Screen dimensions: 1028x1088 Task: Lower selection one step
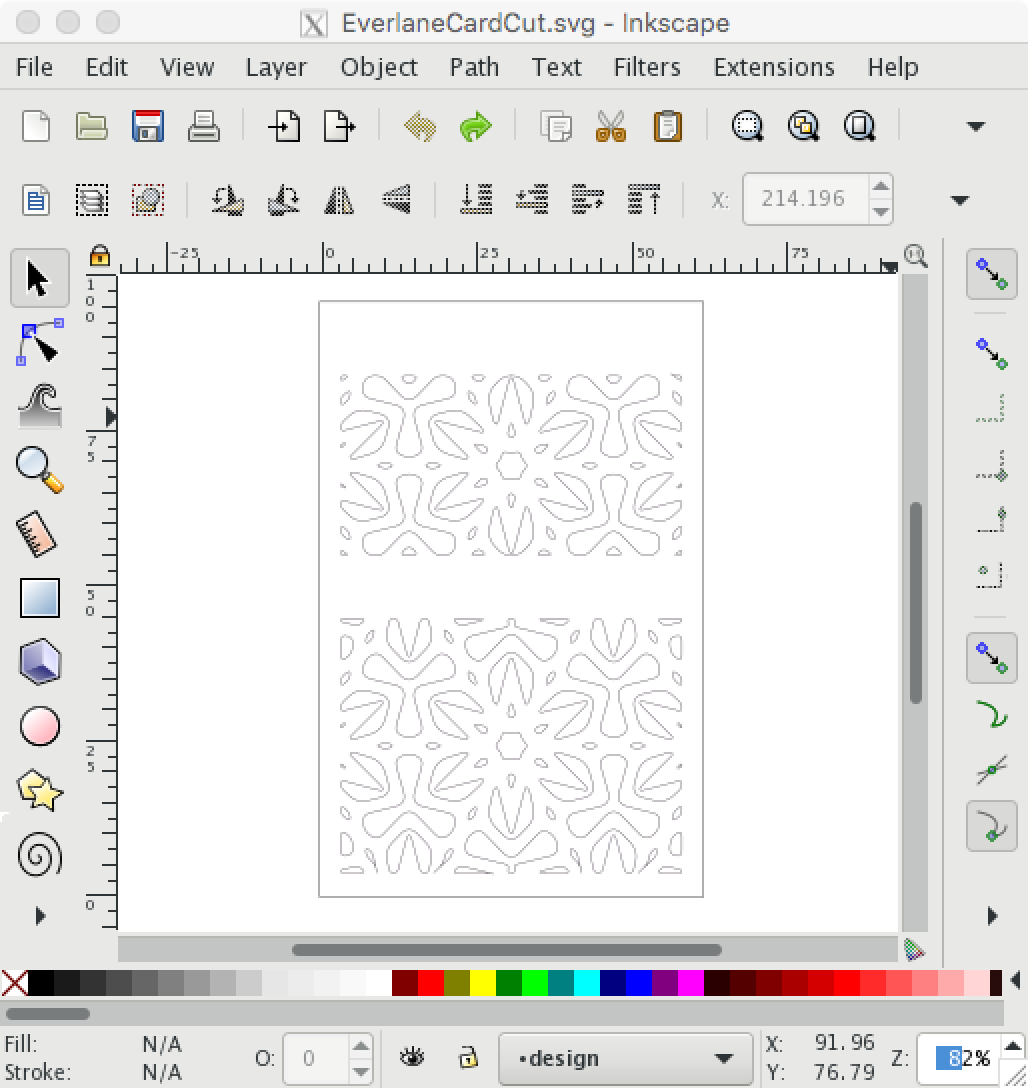[x=532, y=200]
